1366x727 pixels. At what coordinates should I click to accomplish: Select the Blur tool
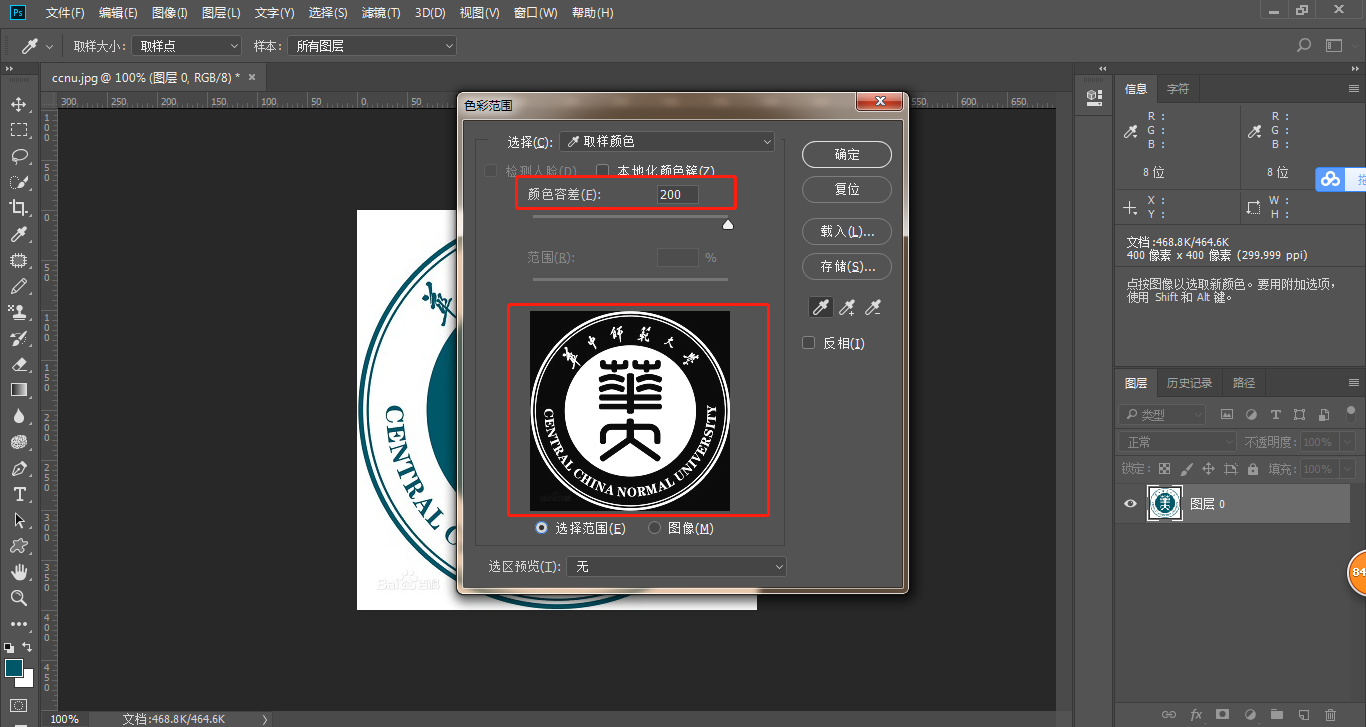click(x=19, y=416)
